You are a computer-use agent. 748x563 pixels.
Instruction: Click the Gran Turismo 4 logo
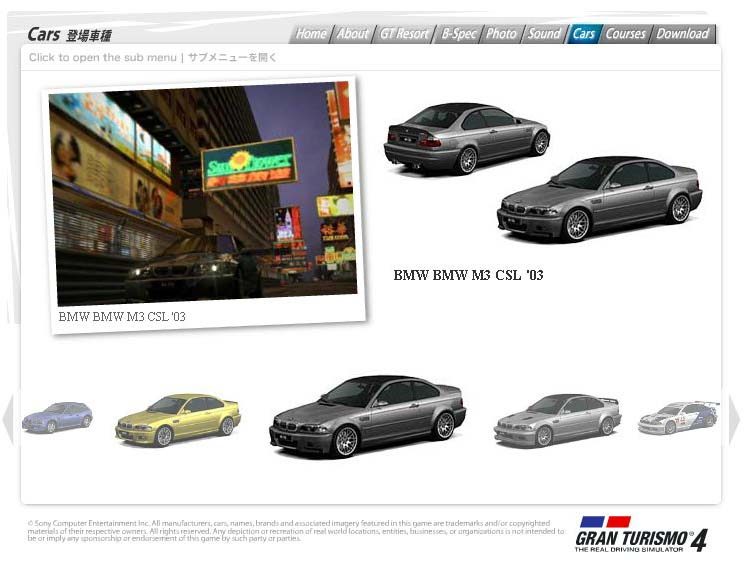tap(641, 534)
